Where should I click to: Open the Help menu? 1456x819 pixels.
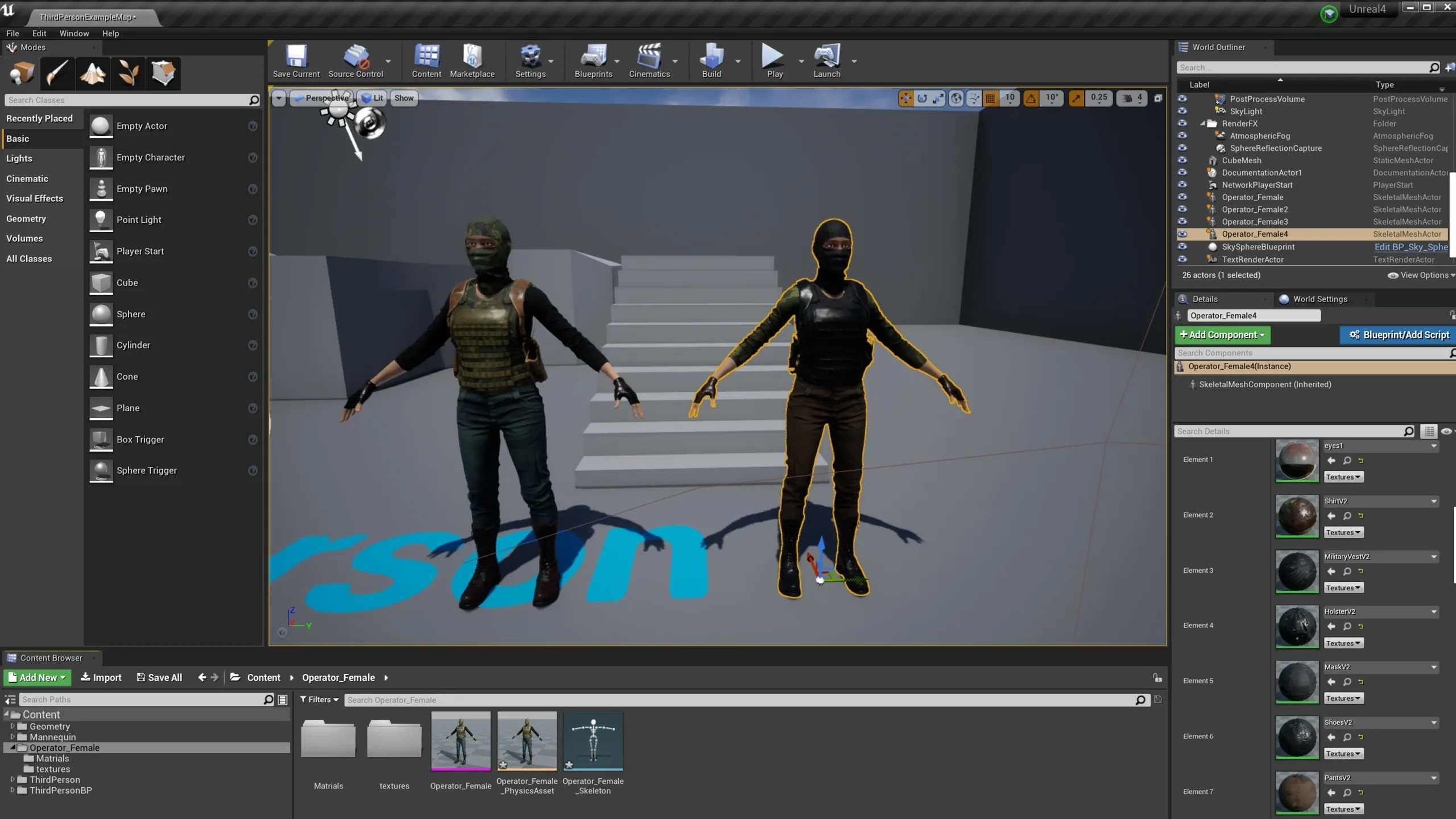pyautogui.click(x=110, y=34)
